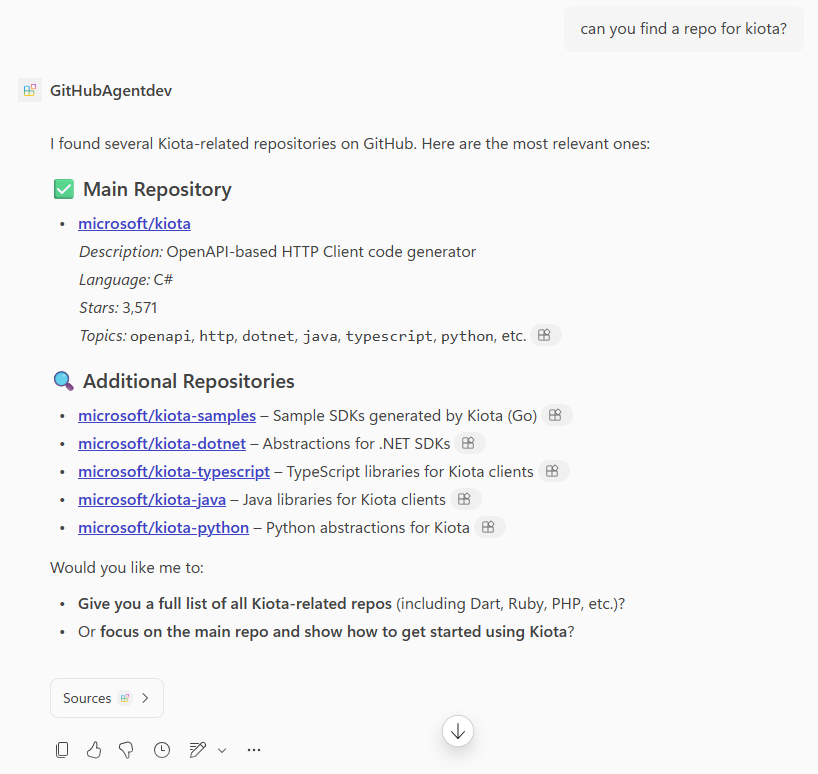Screen dimensions: 818x774
Task: Select the rewrite pen icon
Action: 196,749
